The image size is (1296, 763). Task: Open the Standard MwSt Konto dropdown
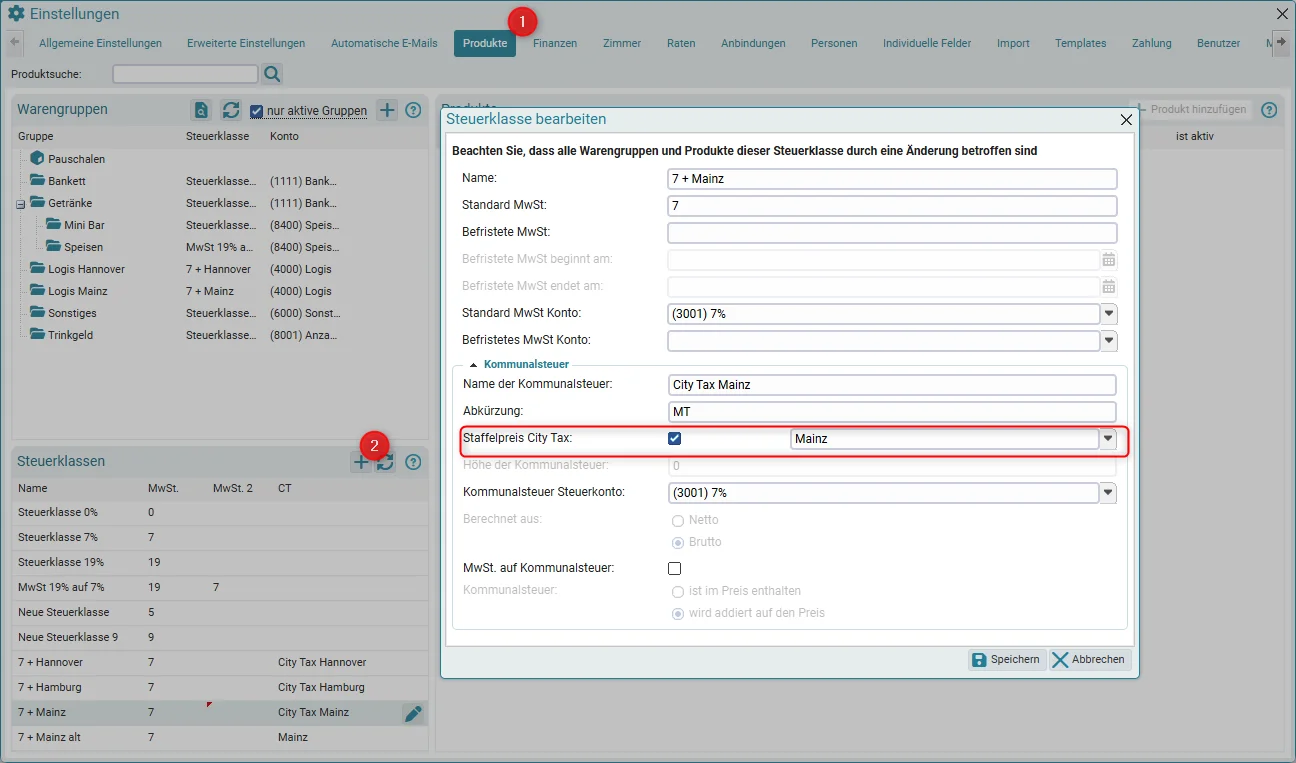(x=1109, y=314)
